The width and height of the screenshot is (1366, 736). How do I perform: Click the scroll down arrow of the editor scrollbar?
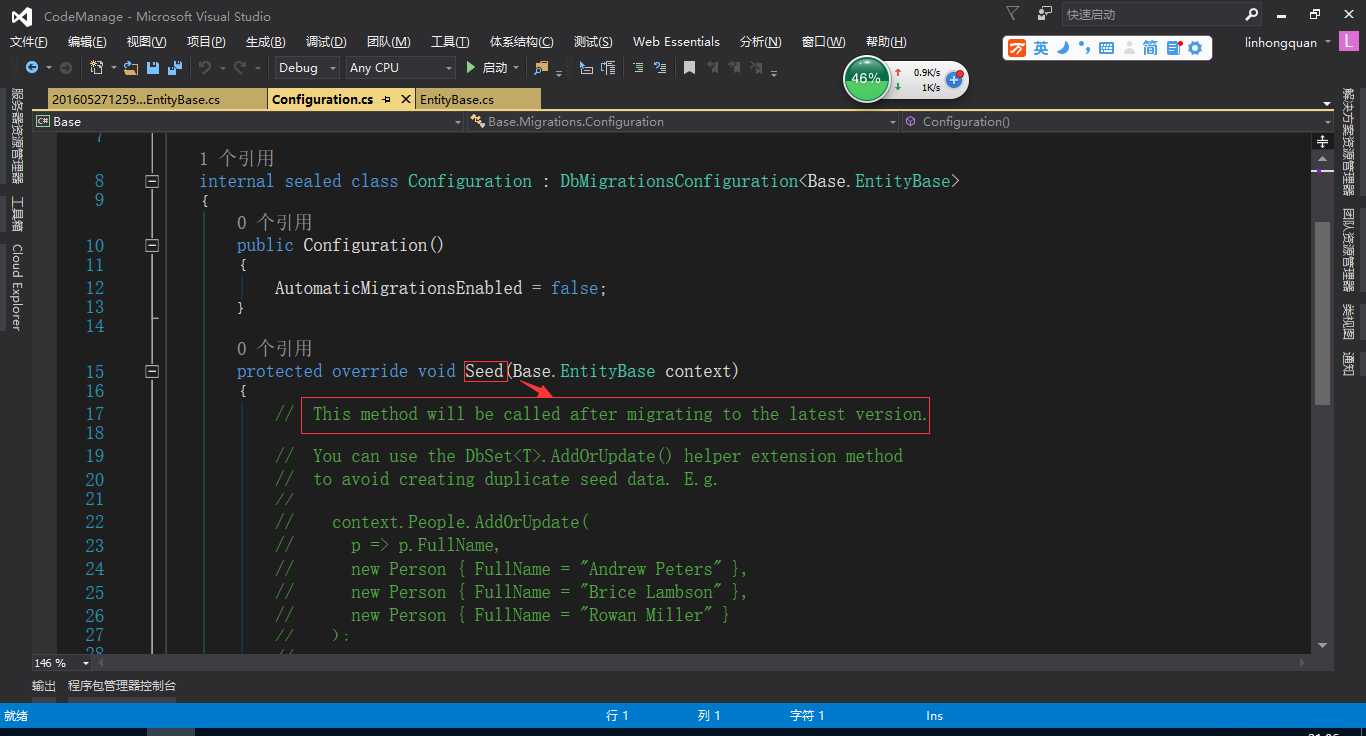(x=1322, y=646)
